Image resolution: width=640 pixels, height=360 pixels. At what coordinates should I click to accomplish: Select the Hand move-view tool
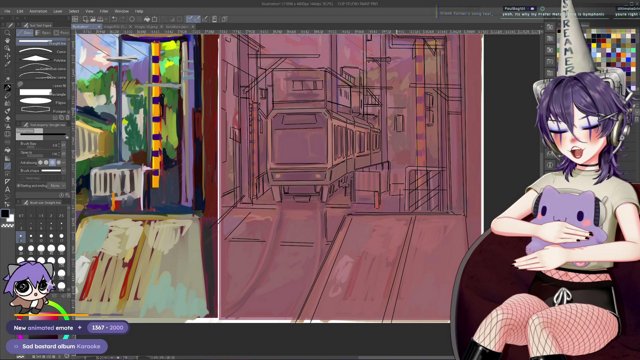[x=7, y=40]
